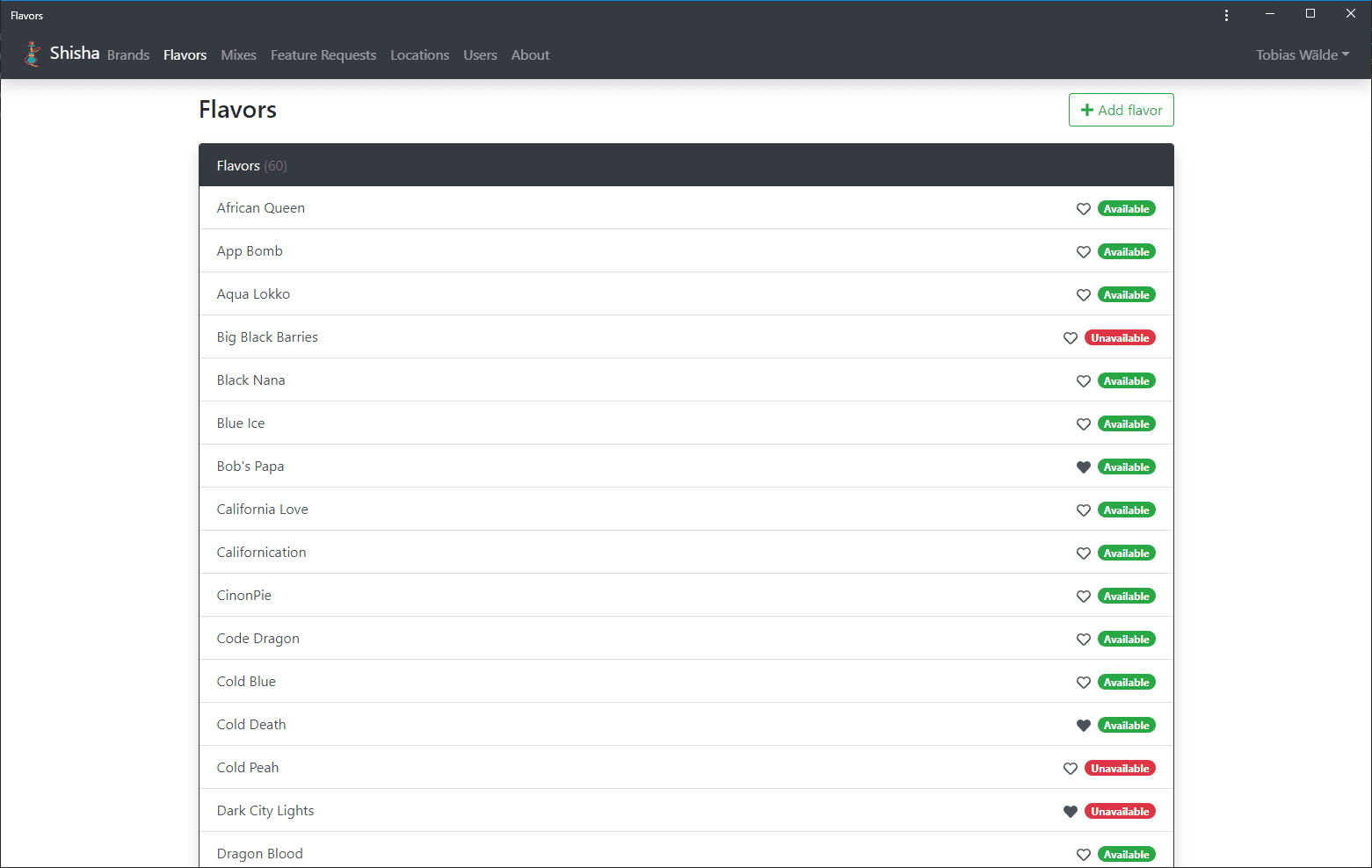
Task: Click the Available badge for Code Dragon
Action: 1127,640
